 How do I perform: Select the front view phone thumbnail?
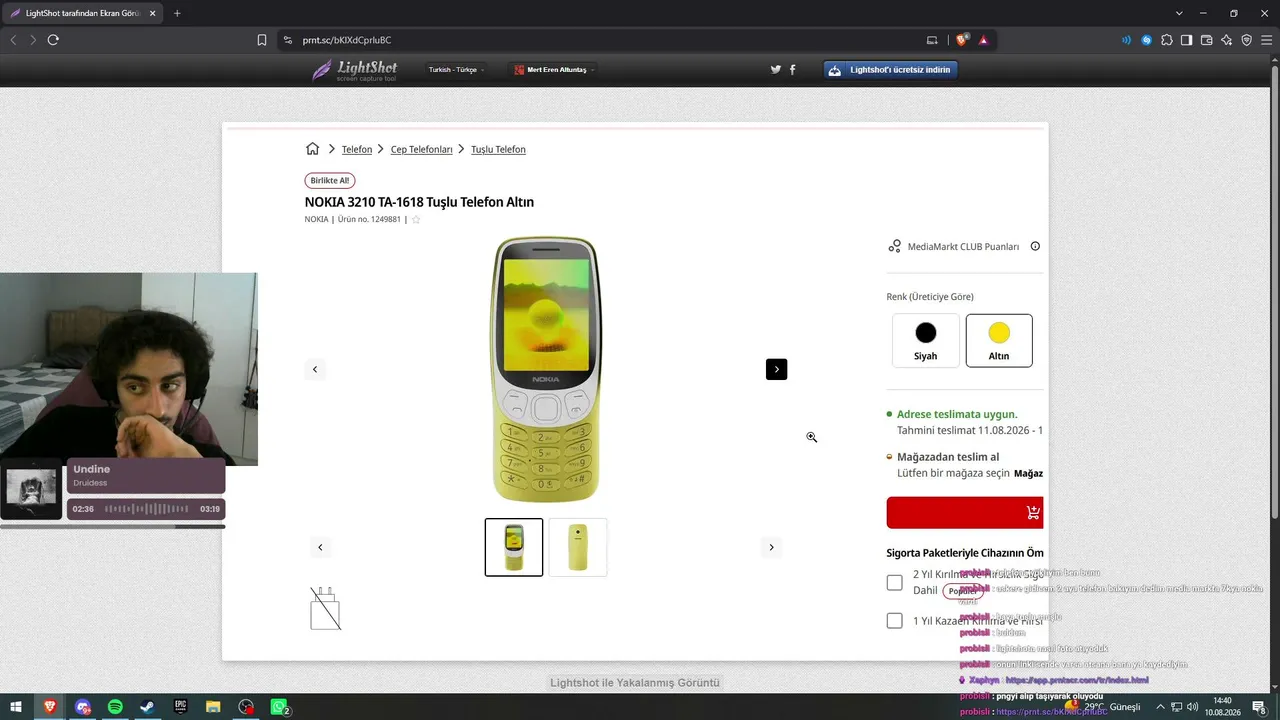[x=514, y=547]
